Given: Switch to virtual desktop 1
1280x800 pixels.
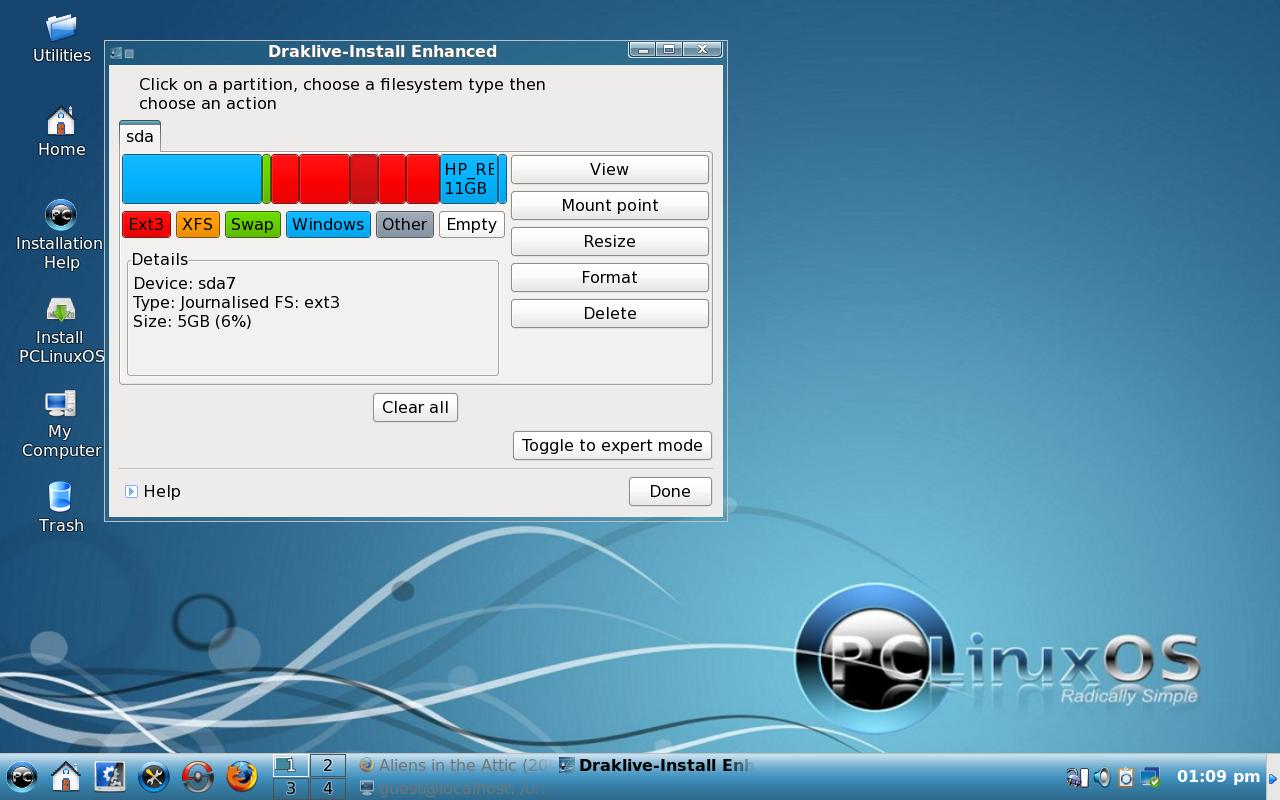Looking at the screenshot, I should click(x=291, y=765).
